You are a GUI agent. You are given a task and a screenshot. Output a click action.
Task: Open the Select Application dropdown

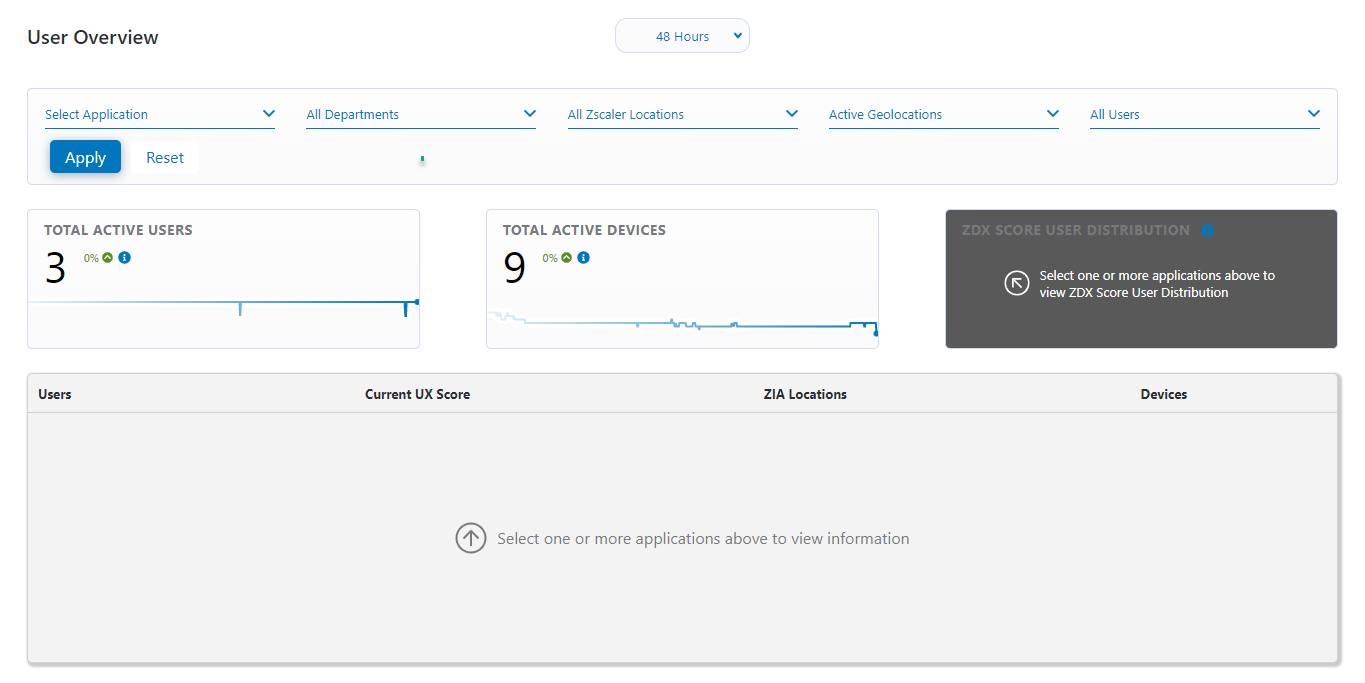pyautogui.click(x=160, y=113)
